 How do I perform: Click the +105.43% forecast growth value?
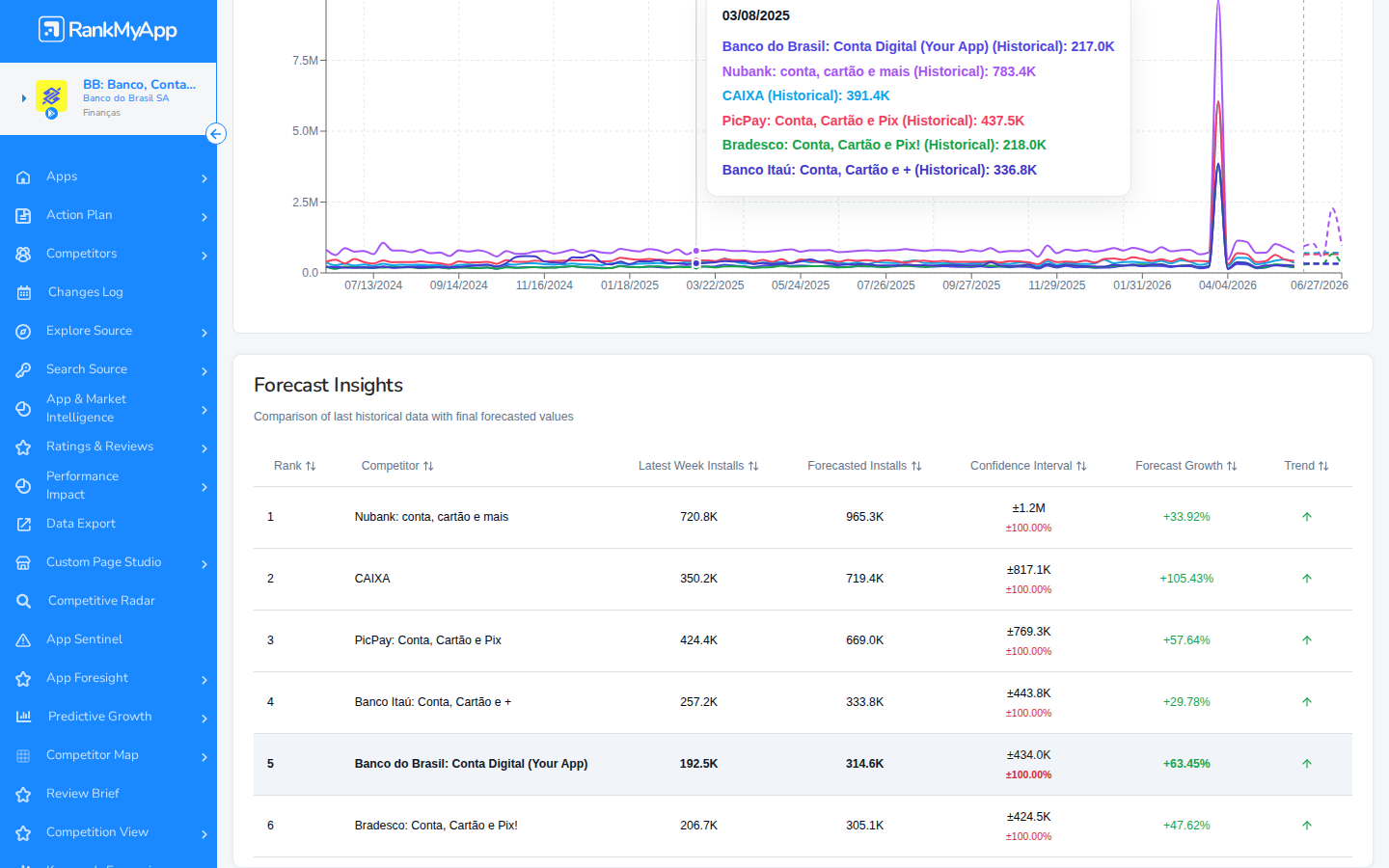[x=1186, y=579]
